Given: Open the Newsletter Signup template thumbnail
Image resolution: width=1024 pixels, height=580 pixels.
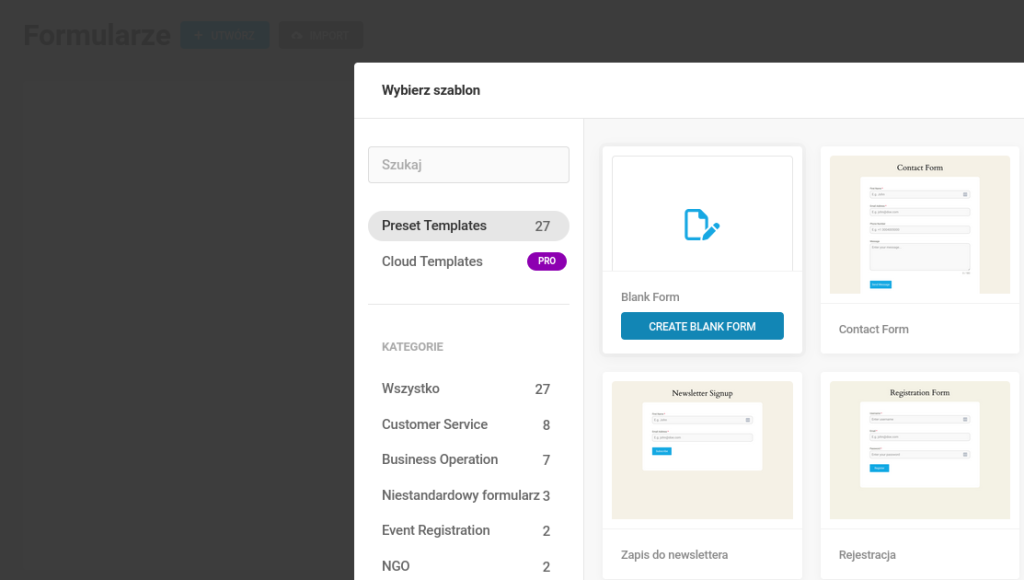Looking at the screenshot, I should pyautogui.click(x=702, y=450).
